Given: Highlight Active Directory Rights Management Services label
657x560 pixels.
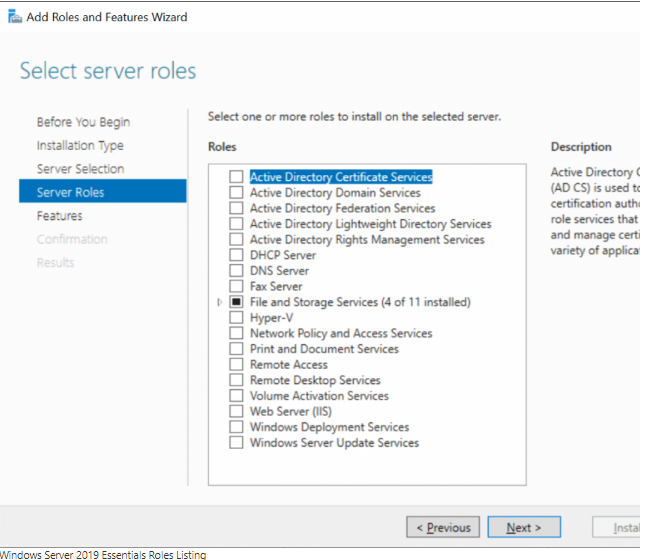Looking at the screenshot, I should (367, 239).
